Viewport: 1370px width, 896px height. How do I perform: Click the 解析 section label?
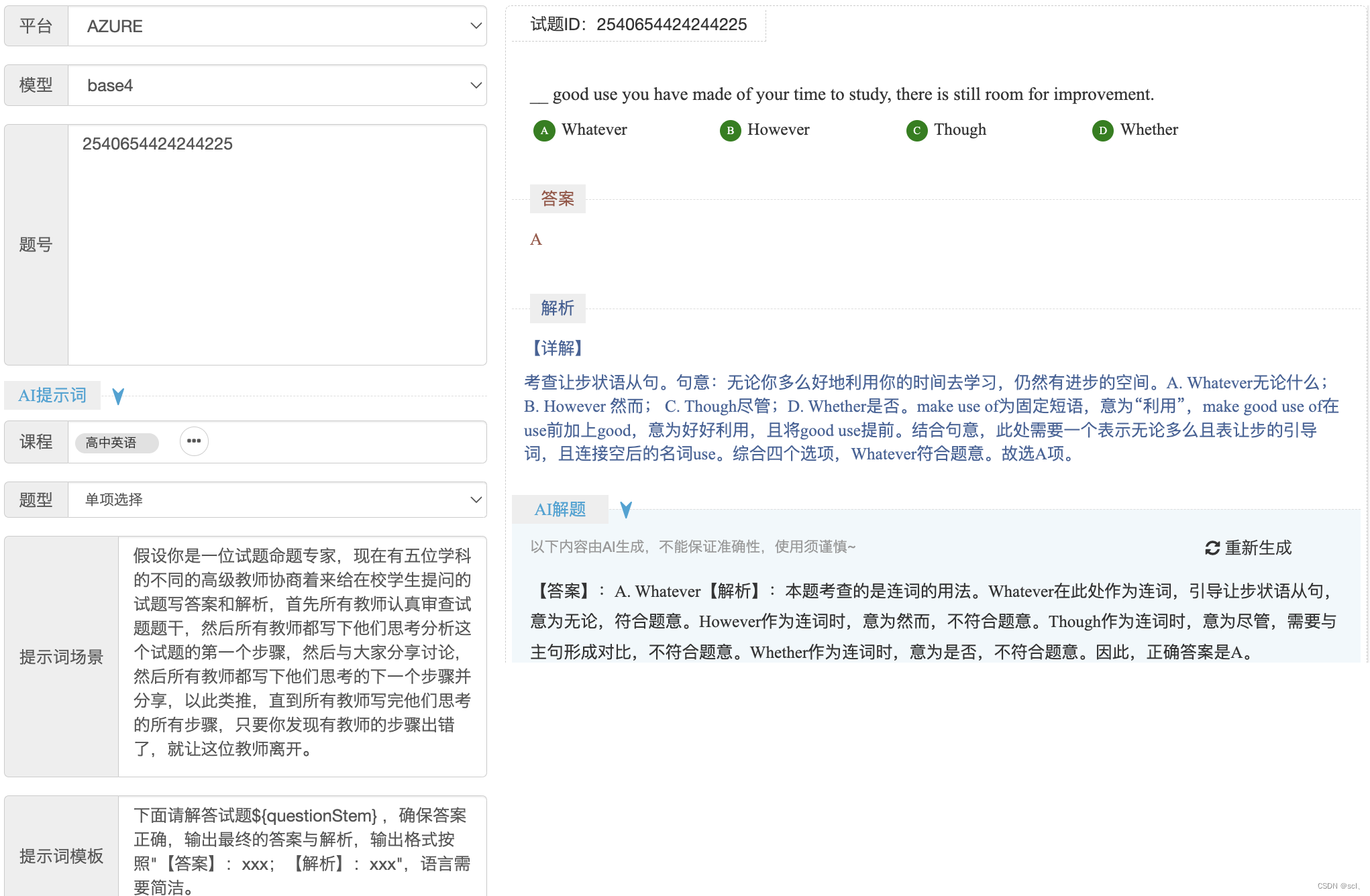coord(557,308)
